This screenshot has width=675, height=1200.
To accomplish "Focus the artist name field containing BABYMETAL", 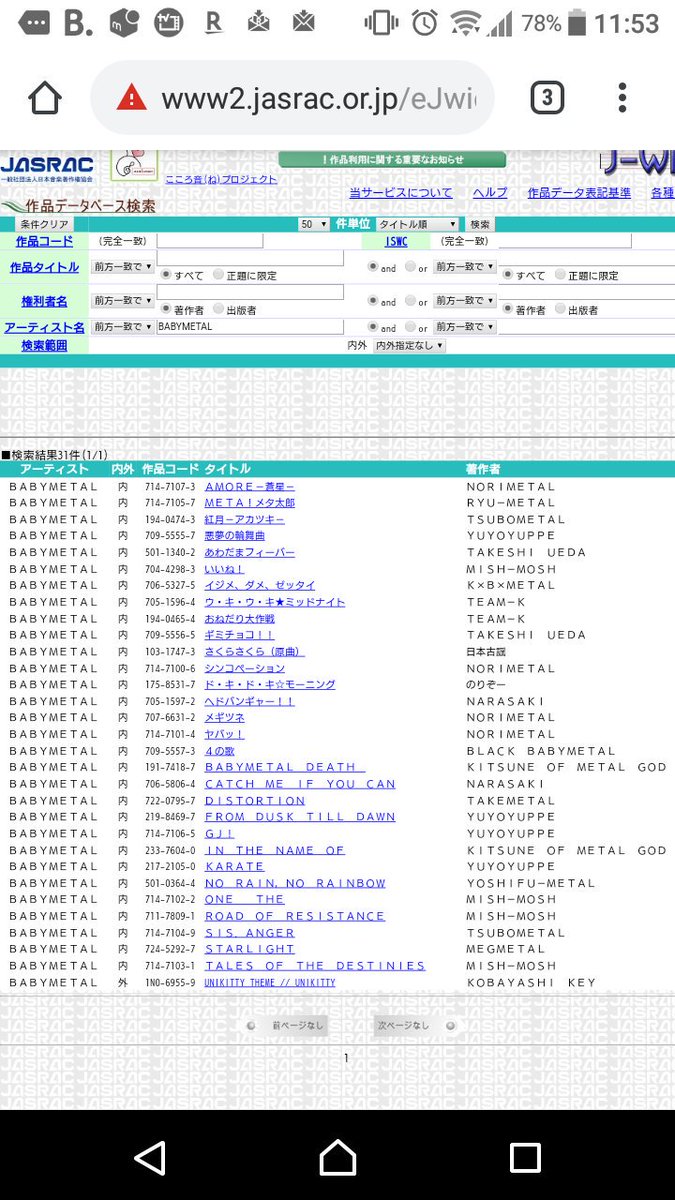I will coord(250,327).
